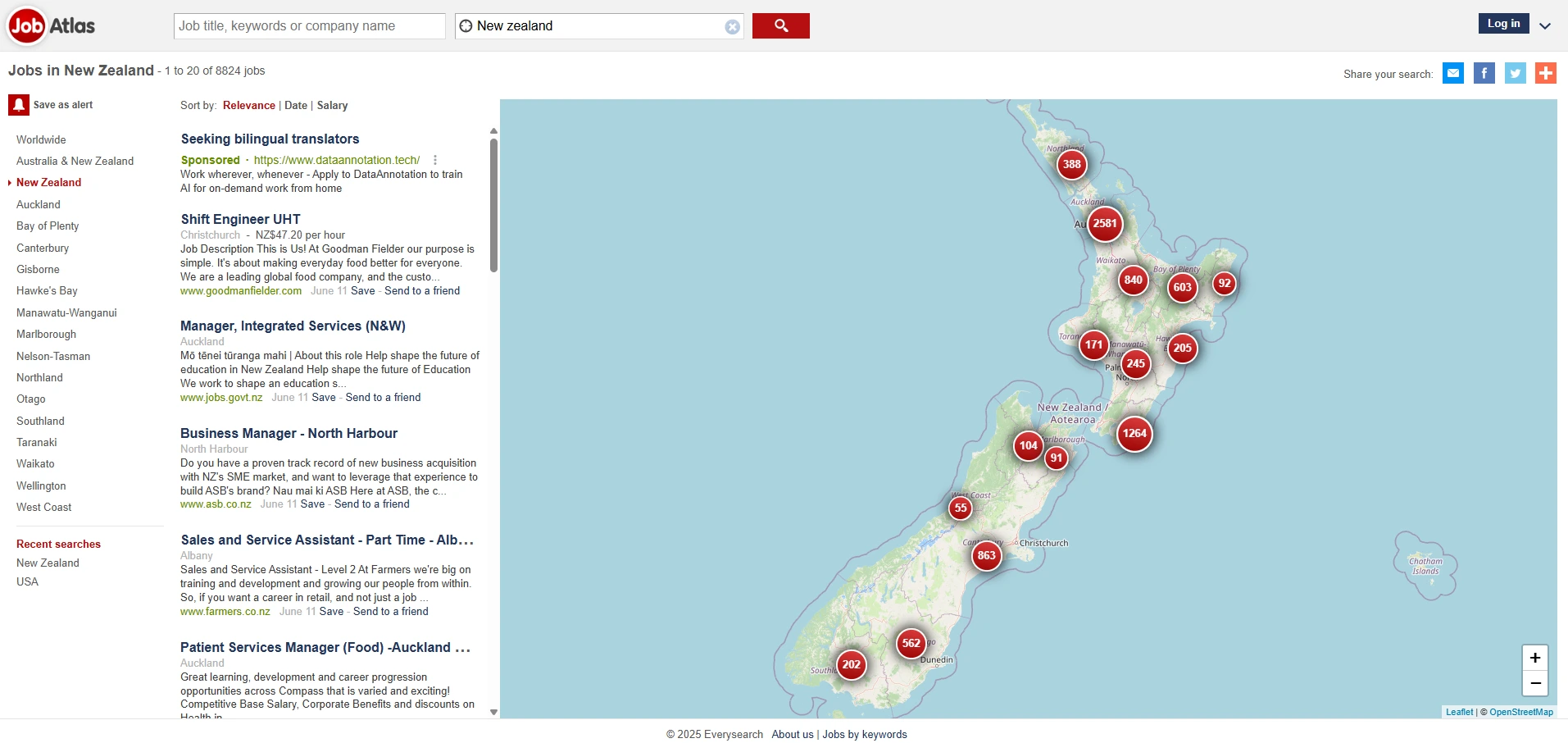
Task: Filter jobs to Auckland in the sidebar list
Action: point(39,204)
